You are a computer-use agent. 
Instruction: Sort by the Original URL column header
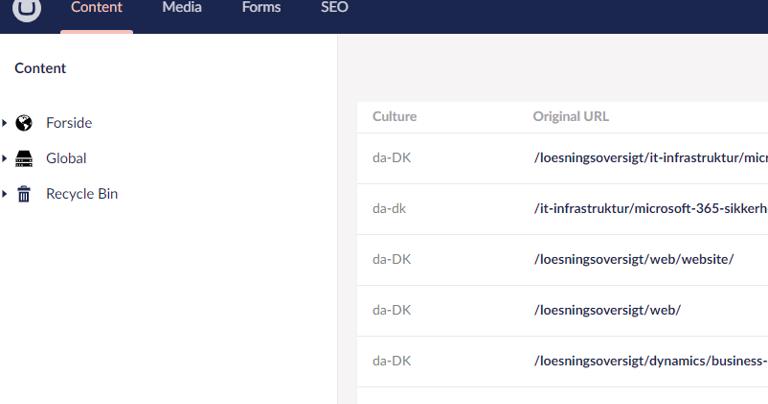click(570, 116)
